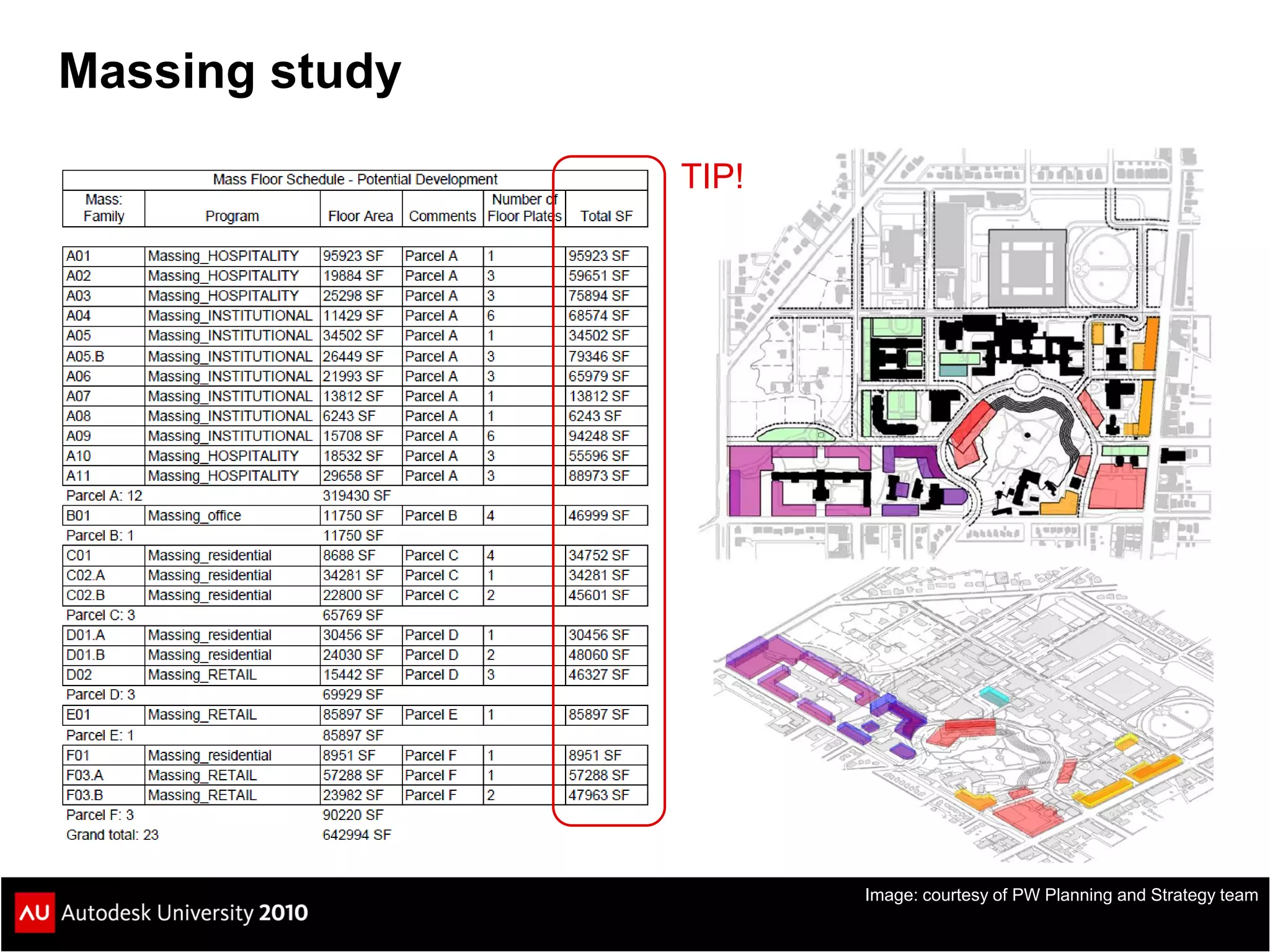
Task: Click the 65769 SF subtotal value
Action: click(x=353, y=615)
